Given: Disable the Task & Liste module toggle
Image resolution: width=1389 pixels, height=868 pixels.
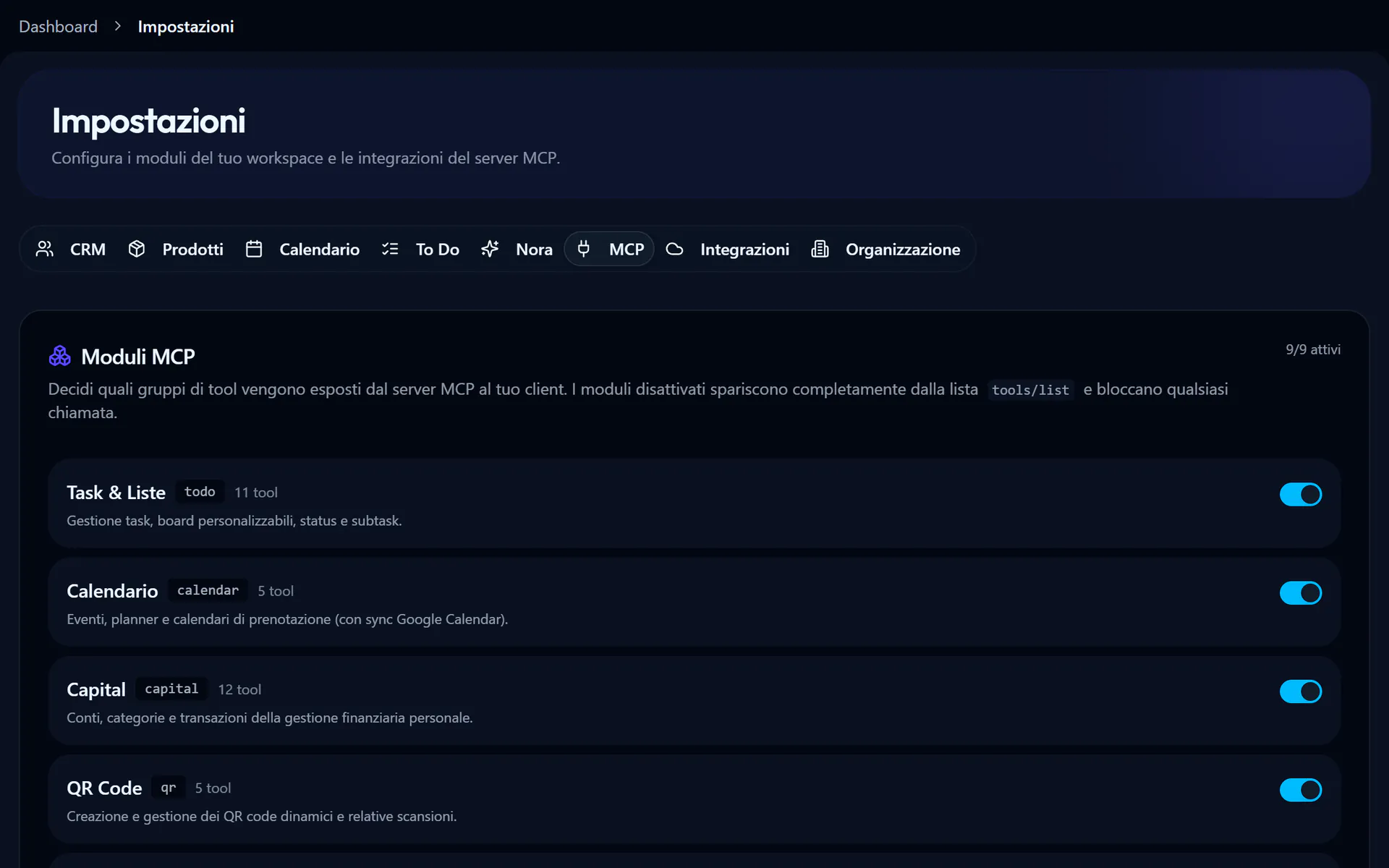Looking at the screenshot, I should (x=1301, y=495).
